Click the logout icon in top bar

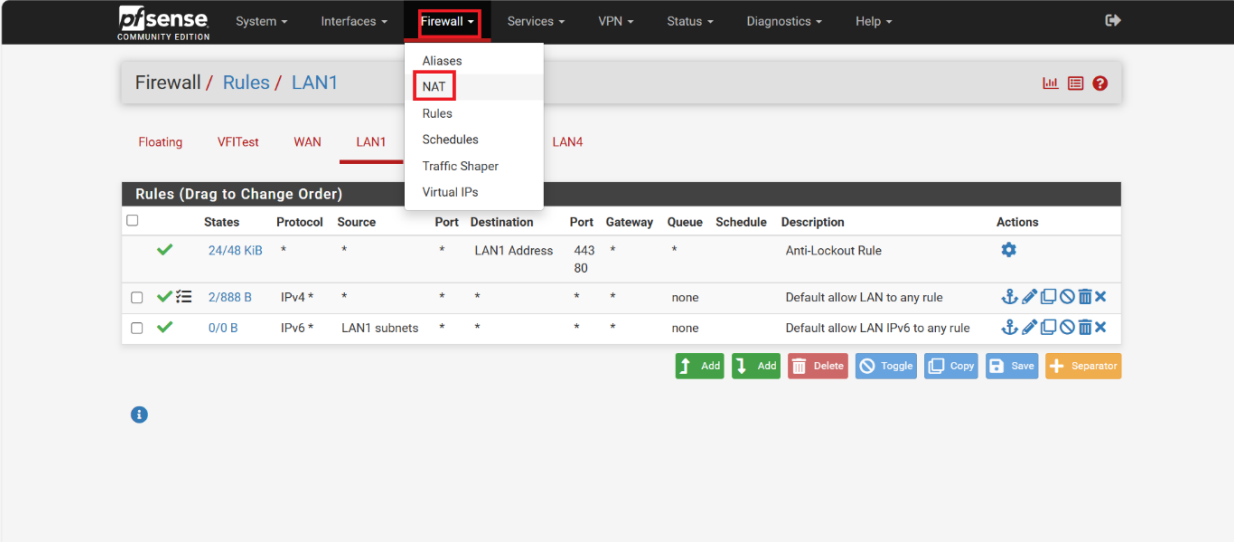point(1112,21)
